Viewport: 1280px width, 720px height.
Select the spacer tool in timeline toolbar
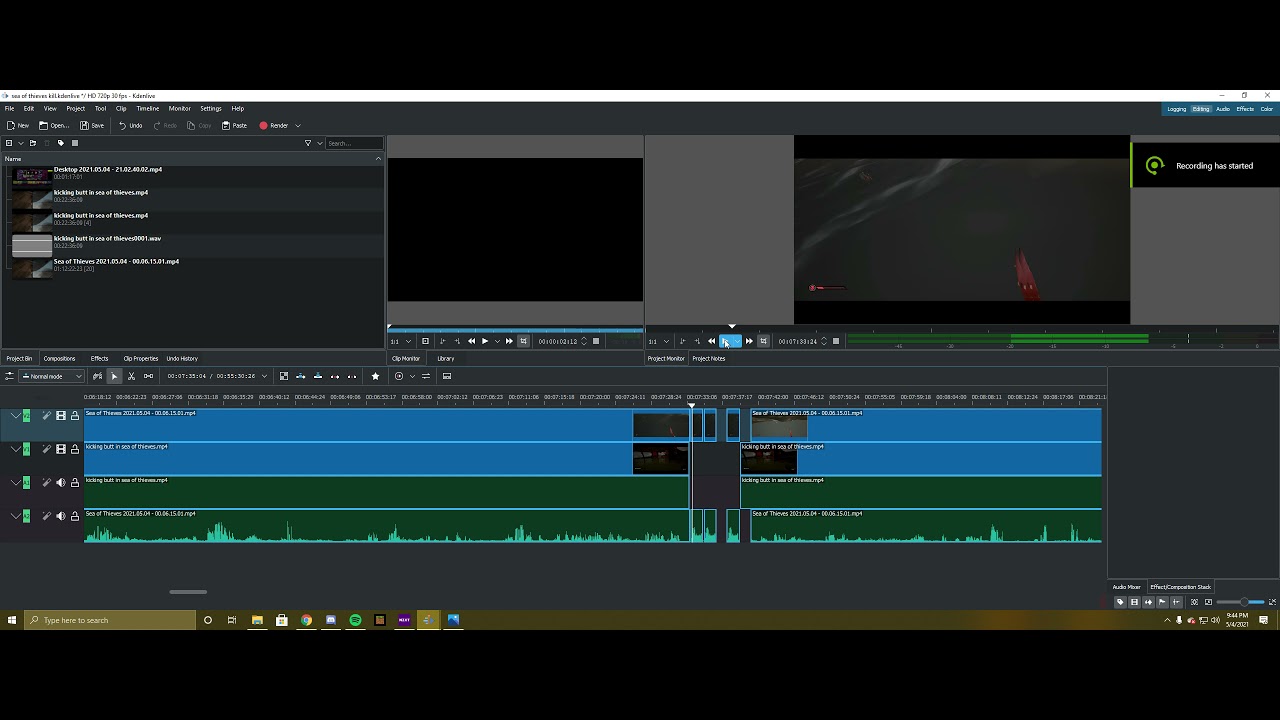(148, 376)
